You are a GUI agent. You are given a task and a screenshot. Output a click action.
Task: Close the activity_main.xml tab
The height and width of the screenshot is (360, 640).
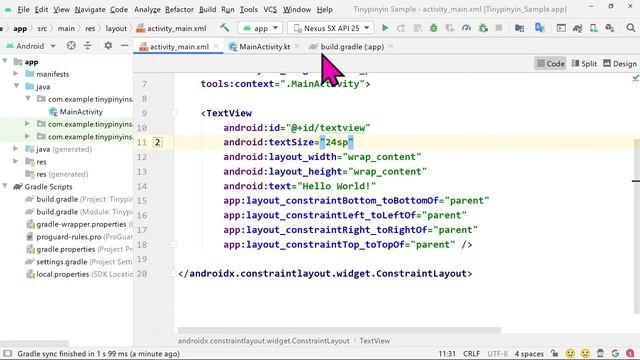tap(216, 46)
